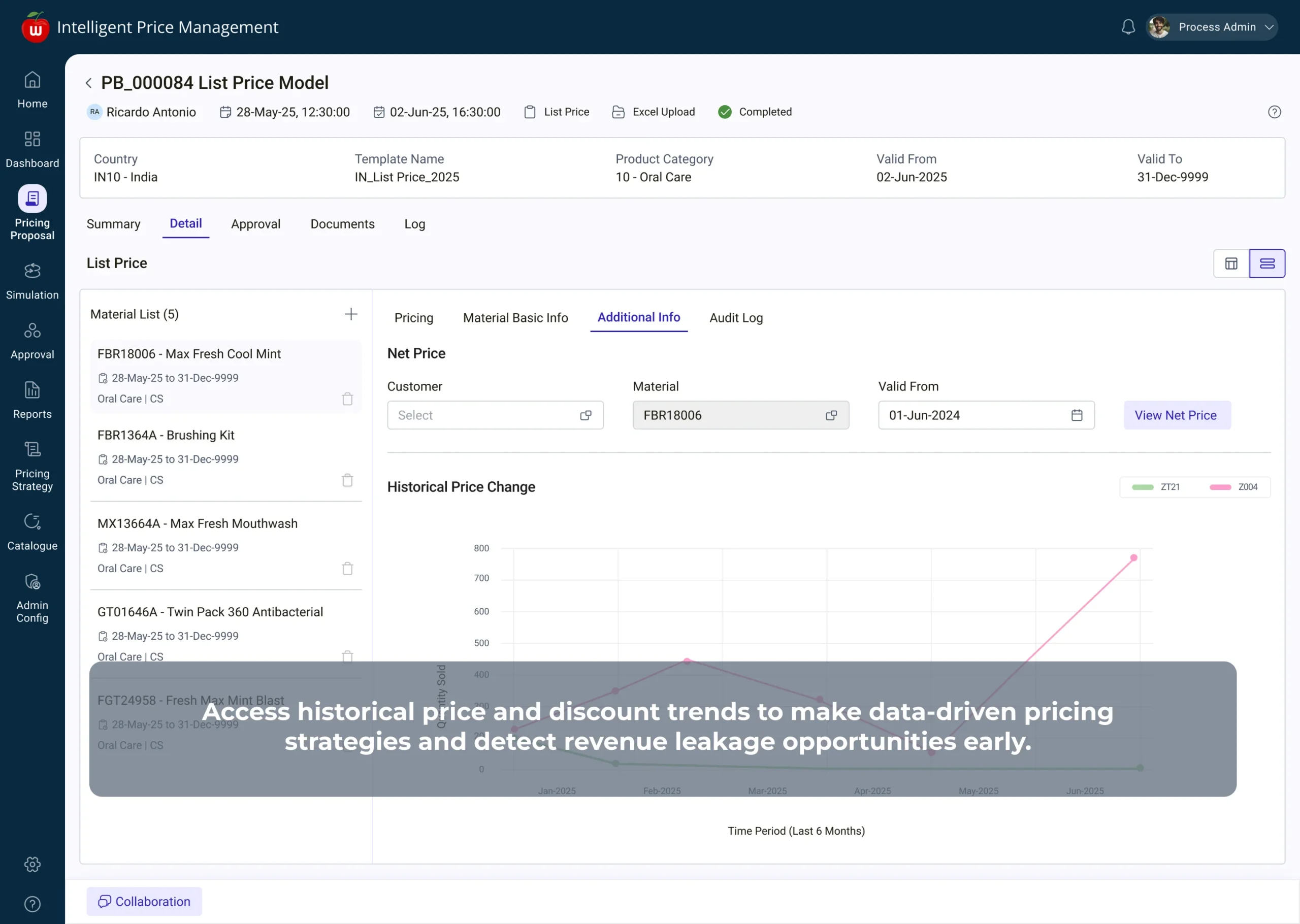1300x924 pixels.
Task: Open the Documents tab
Action: pyautogui.click(x=342, y=224)
